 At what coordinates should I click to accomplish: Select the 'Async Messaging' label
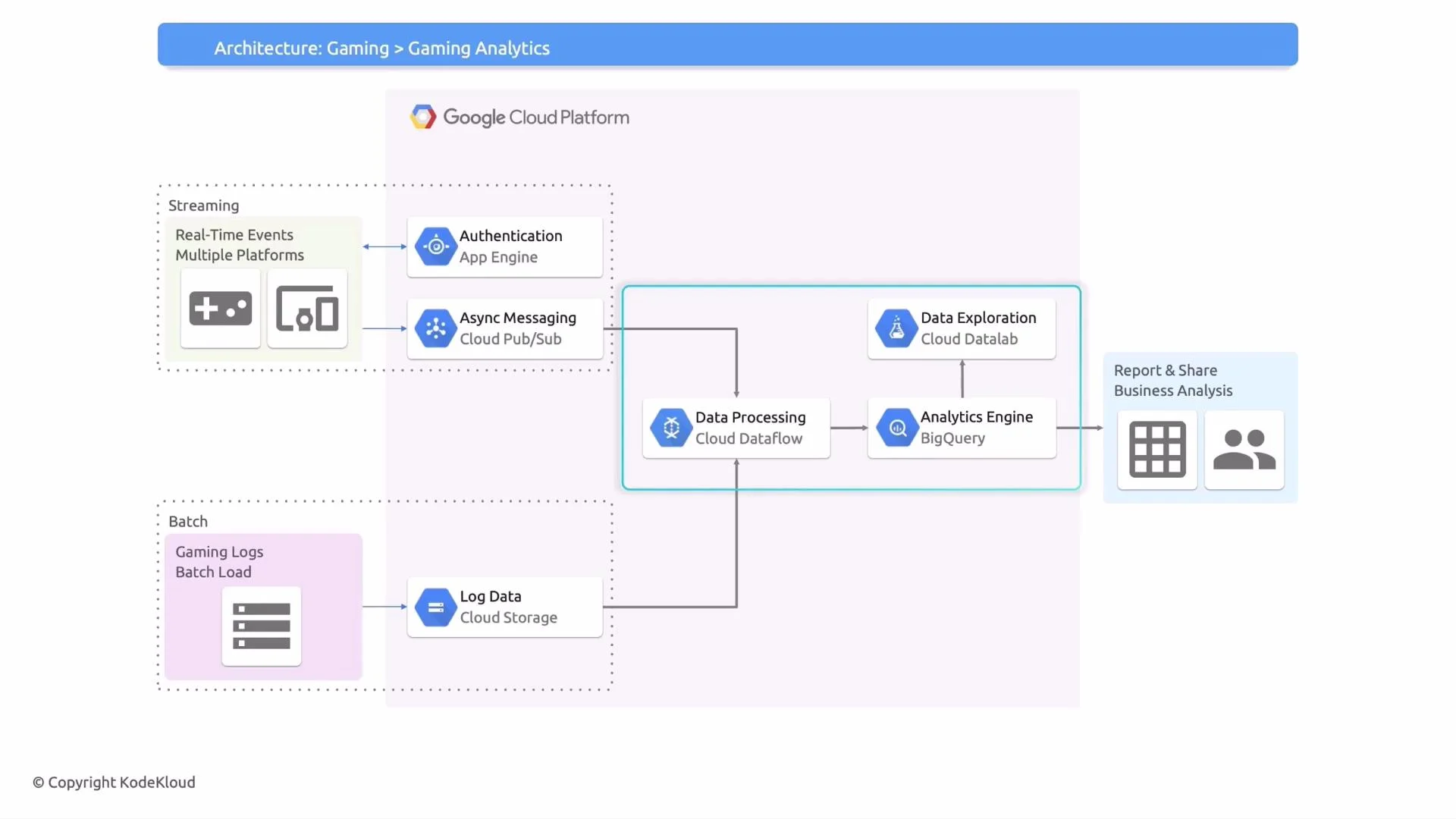518,318
